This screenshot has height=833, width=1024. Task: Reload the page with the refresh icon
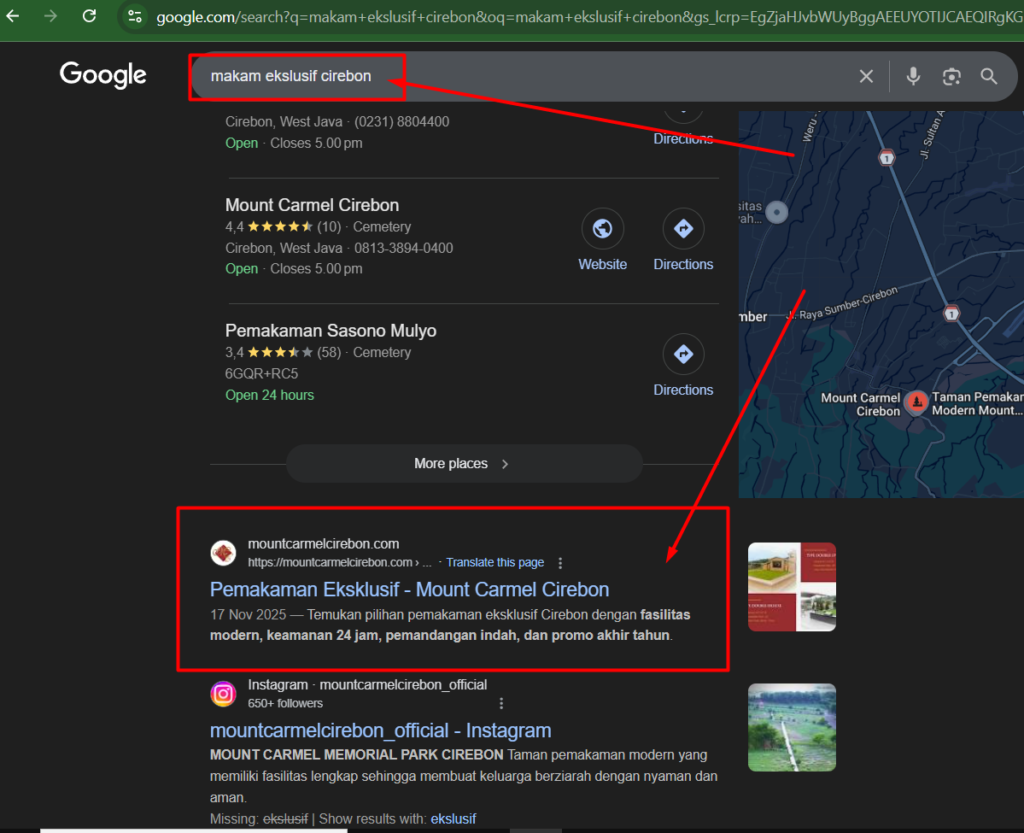(x=89, y=16)
